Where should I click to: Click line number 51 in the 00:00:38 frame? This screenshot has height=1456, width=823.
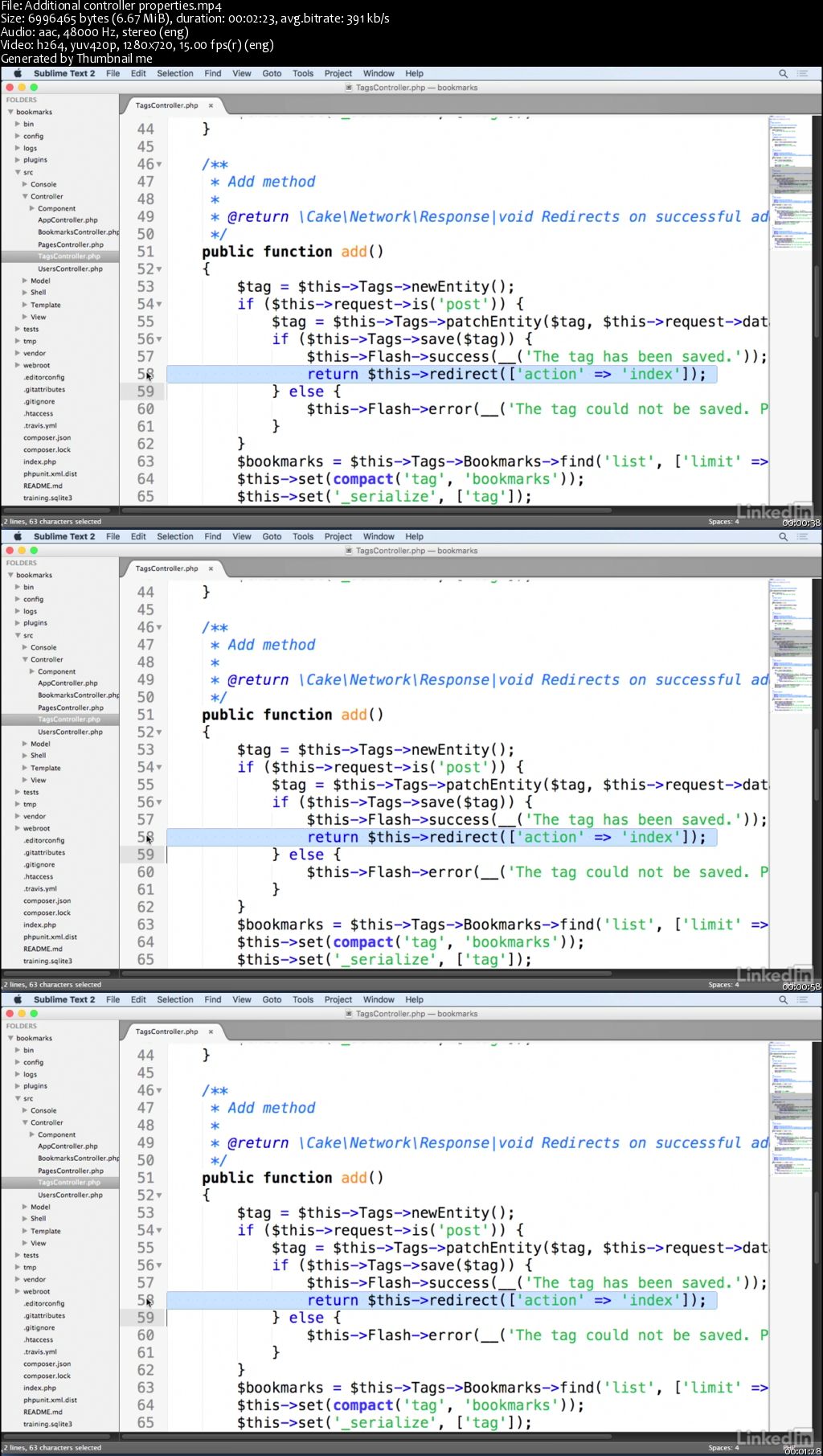pyautogui.click(x=145, y=252)
